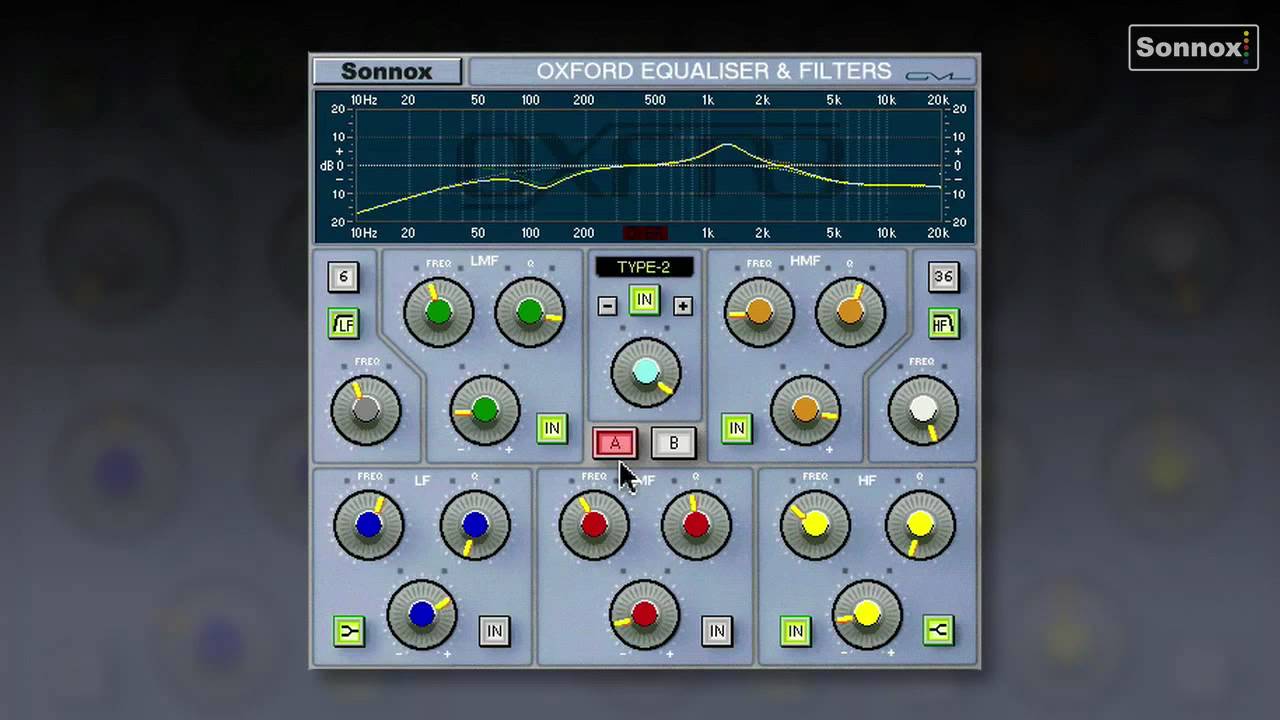Click the high filter slope value 36
1280x720 pixels.
943,277
